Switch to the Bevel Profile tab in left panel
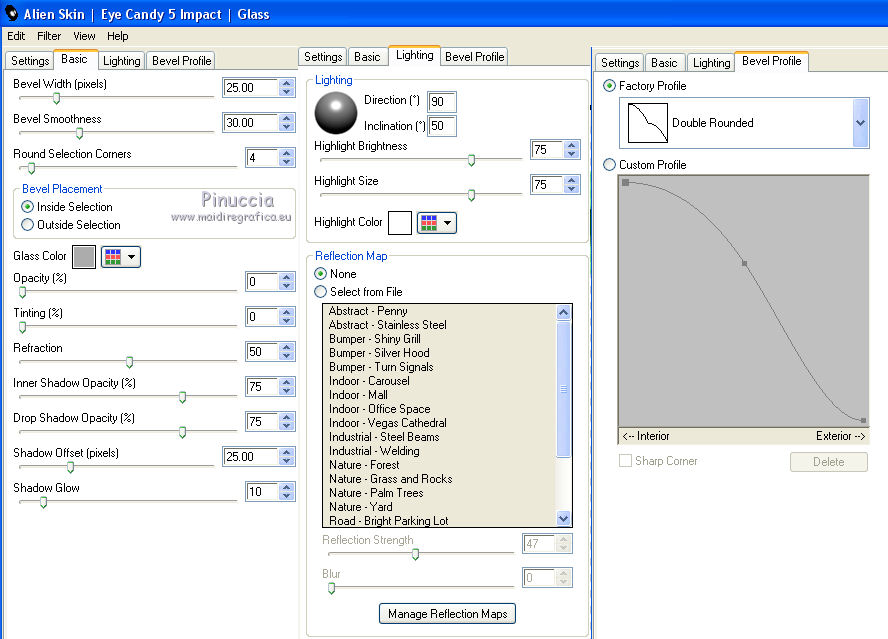Screen dimensions: 888x639 [181, 60]
